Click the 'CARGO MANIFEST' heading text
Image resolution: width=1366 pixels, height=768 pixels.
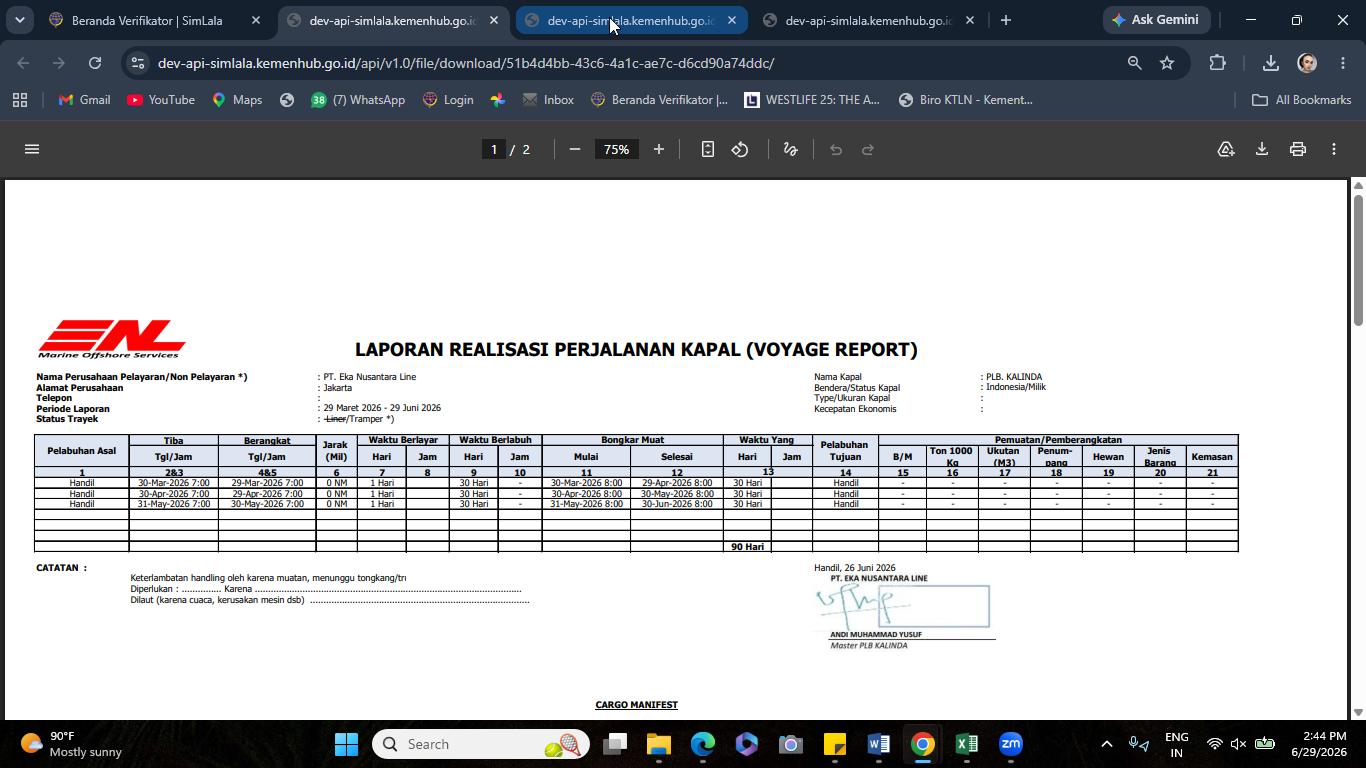636,705
